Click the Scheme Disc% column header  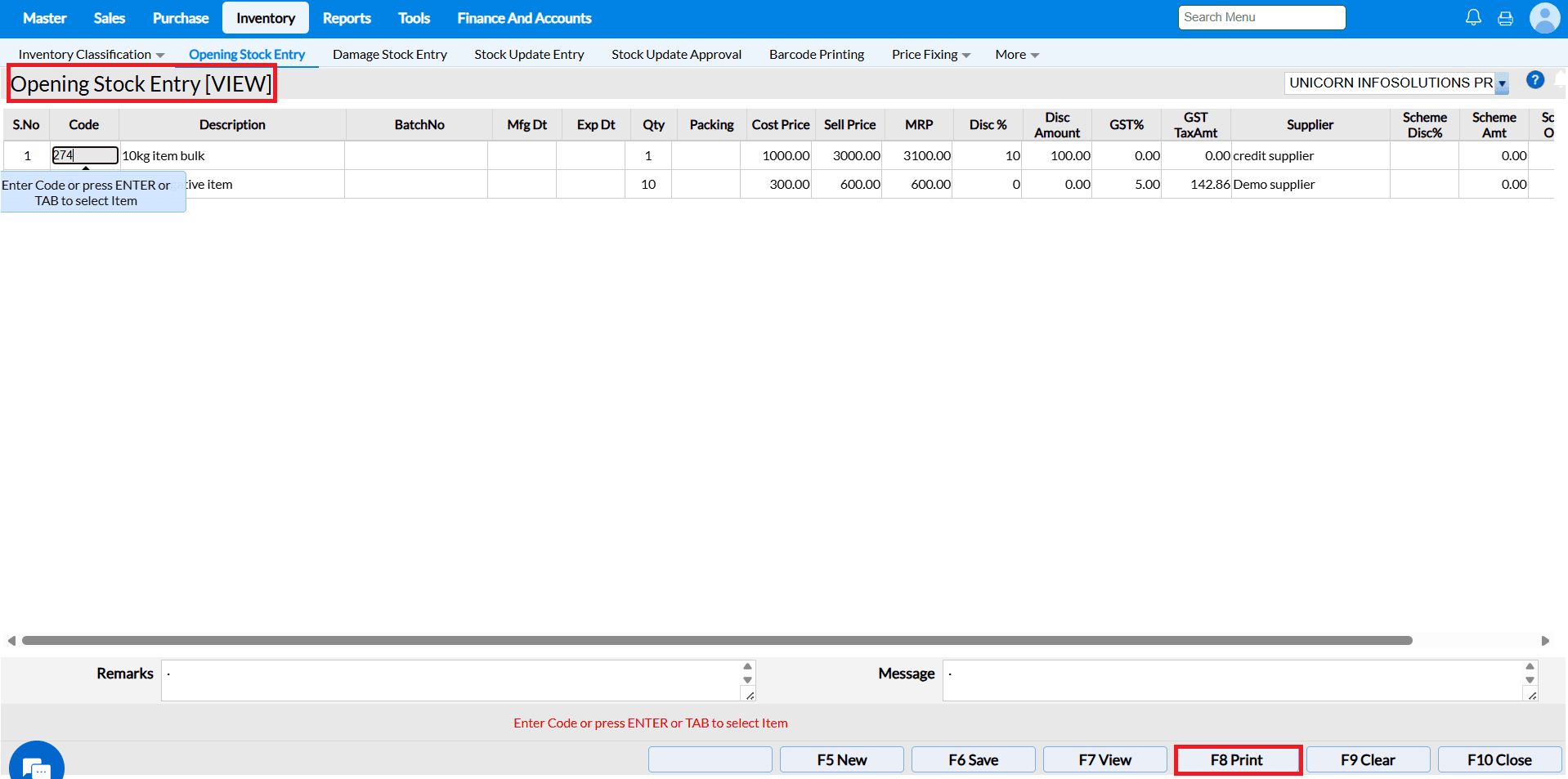point(1425,125)
